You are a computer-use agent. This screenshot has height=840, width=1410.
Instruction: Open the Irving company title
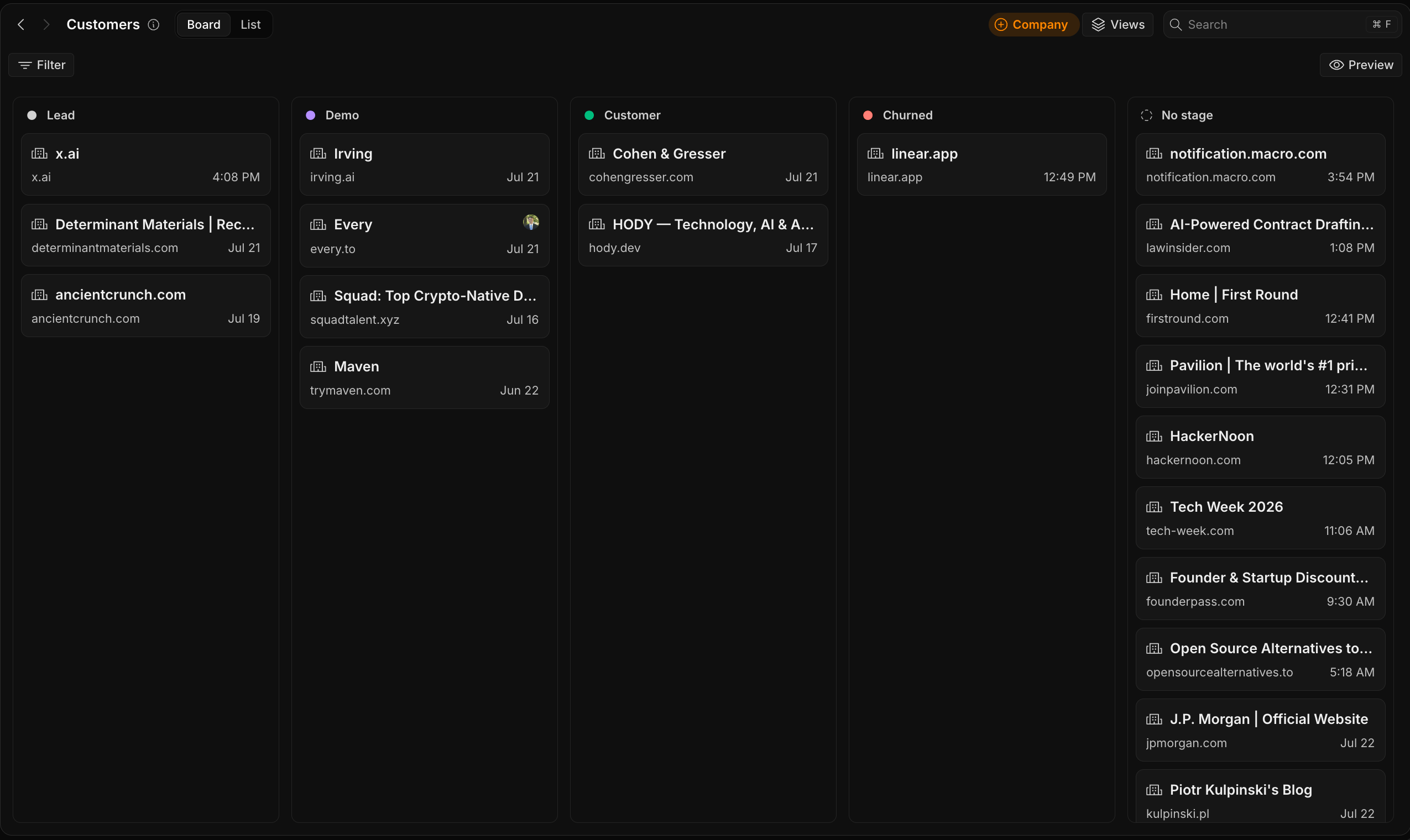coord(353,154)
